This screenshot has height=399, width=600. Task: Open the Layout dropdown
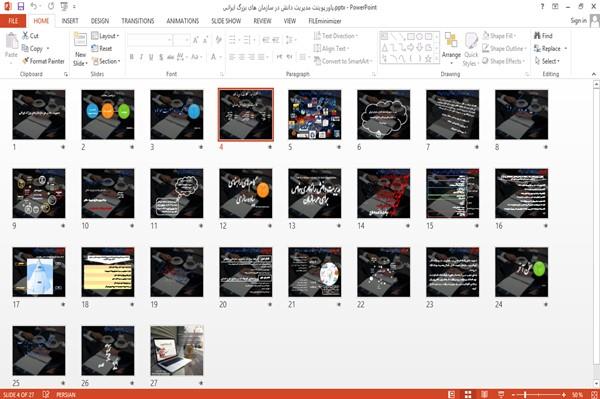pyautogui.click(x=105, y=36)
